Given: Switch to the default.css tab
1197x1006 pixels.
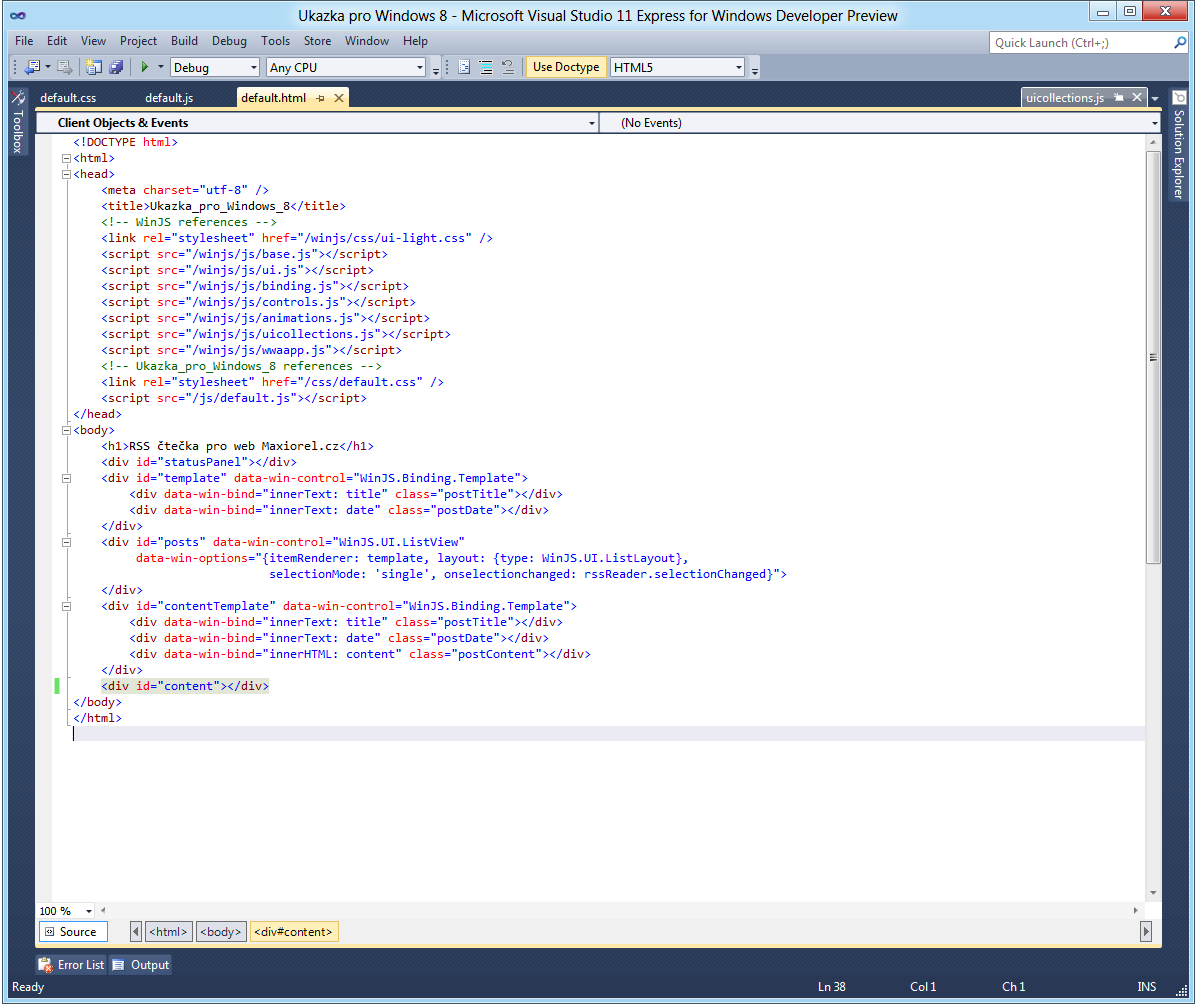Looking at the screenshot, I should (x=68, y=98).
